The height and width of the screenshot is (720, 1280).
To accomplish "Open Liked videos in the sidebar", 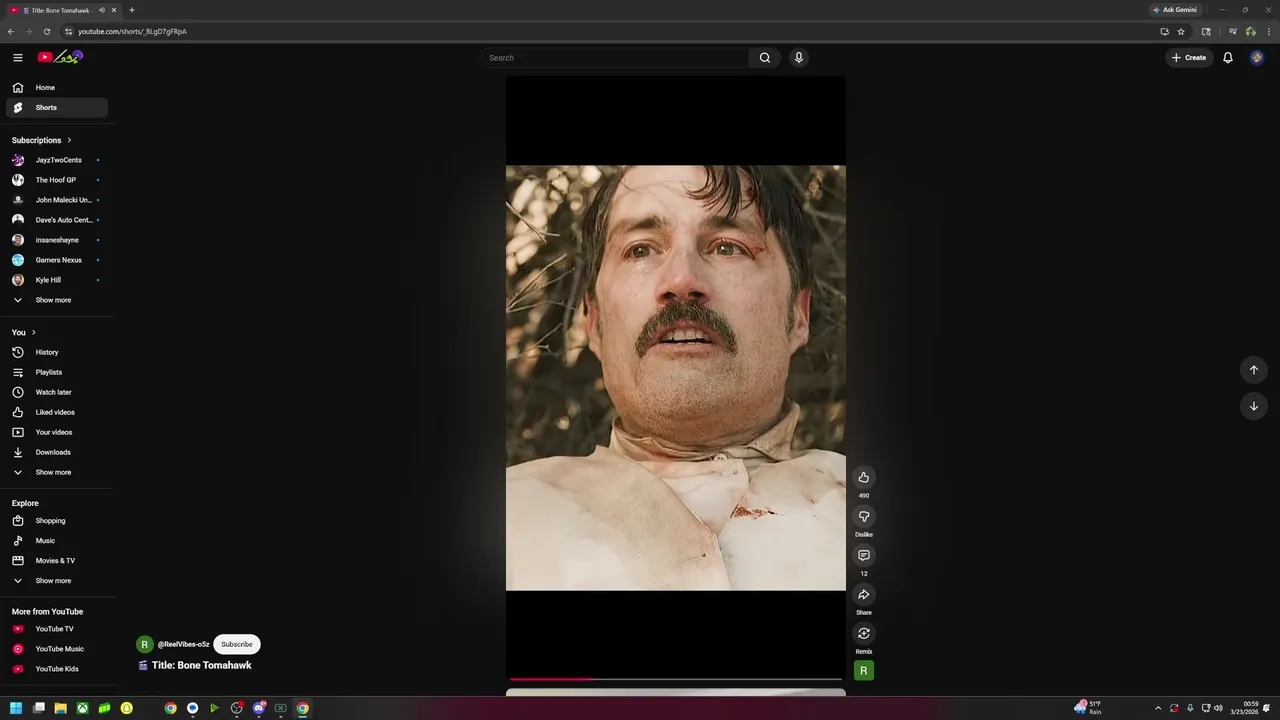I will 57,412.
